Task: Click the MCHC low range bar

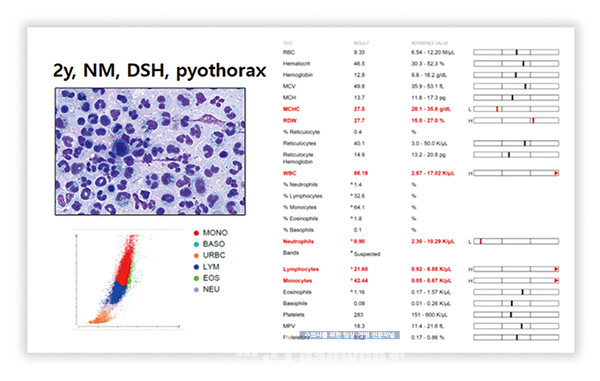Action: coord(516,109)
